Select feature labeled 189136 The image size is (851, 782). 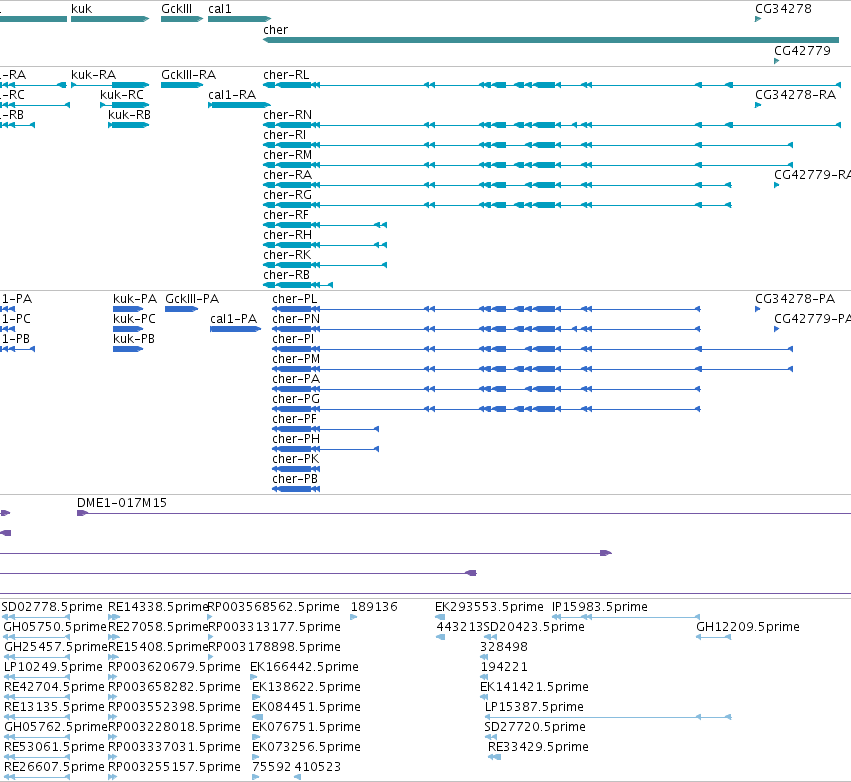coord(374,607)
